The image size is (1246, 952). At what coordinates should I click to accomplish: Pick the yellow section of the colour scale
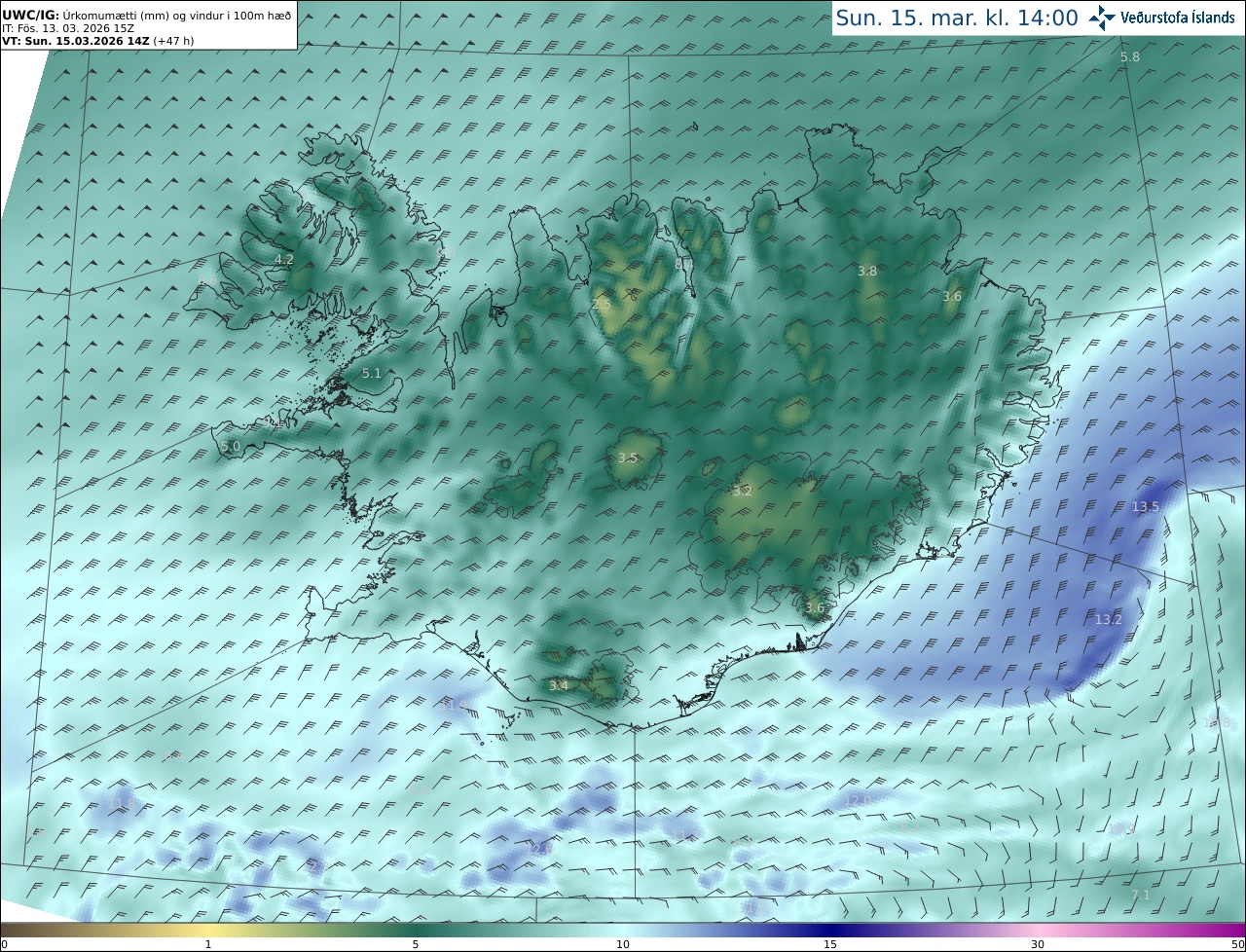[x=208, y=930]
